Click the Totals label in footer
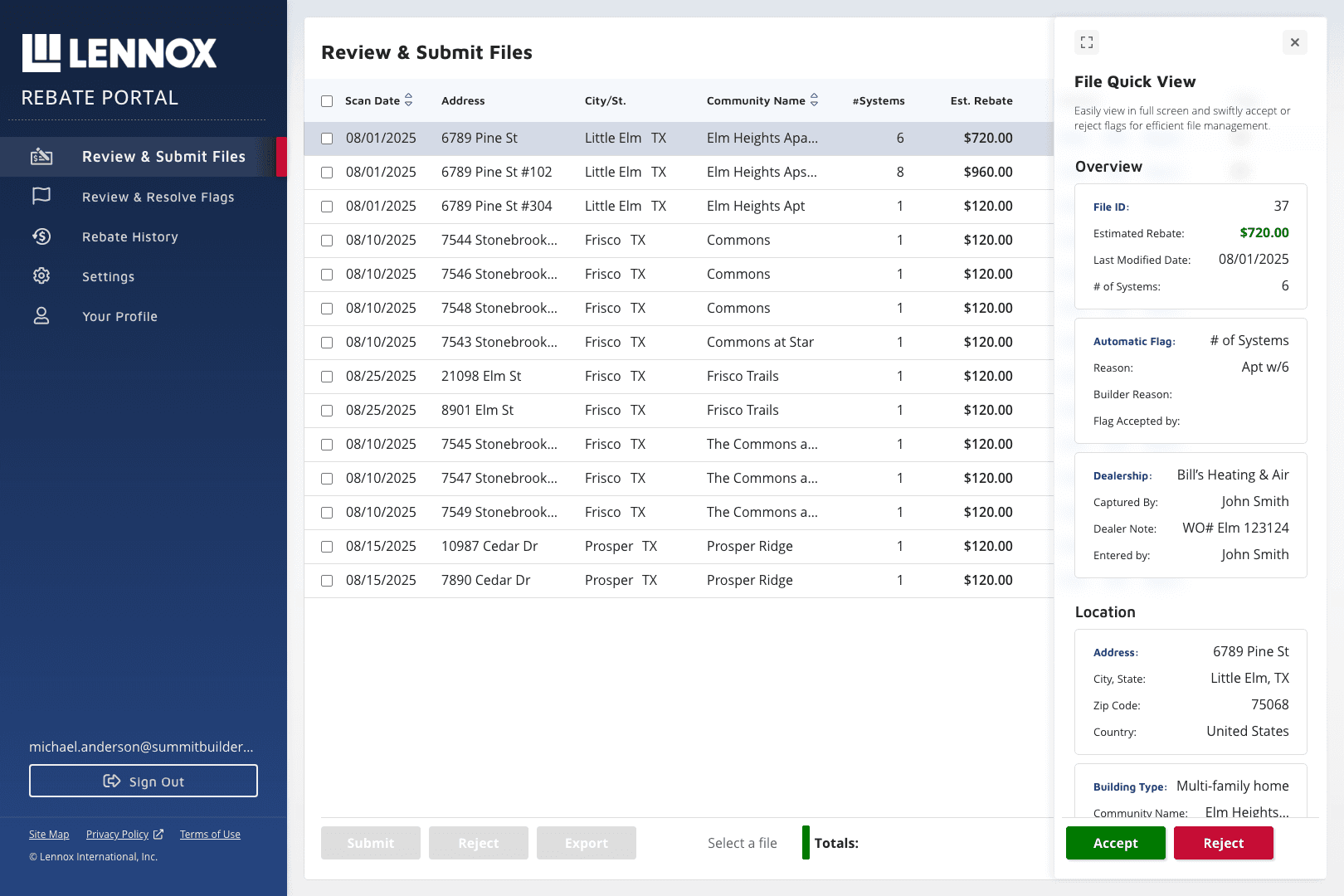 [x=836, y=843]
